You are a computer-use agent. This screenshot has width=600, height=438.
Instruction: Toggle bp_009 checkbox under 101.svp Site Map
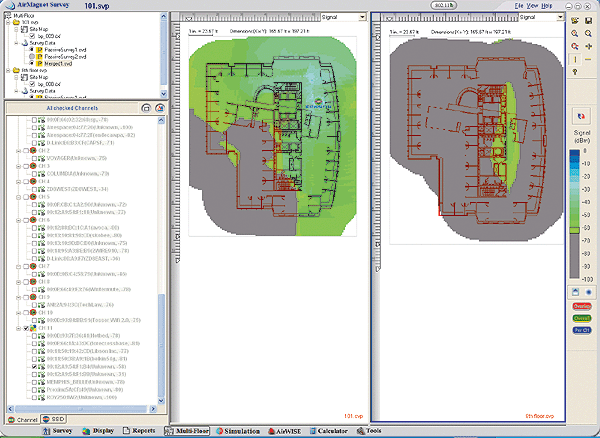pos(32,36)
